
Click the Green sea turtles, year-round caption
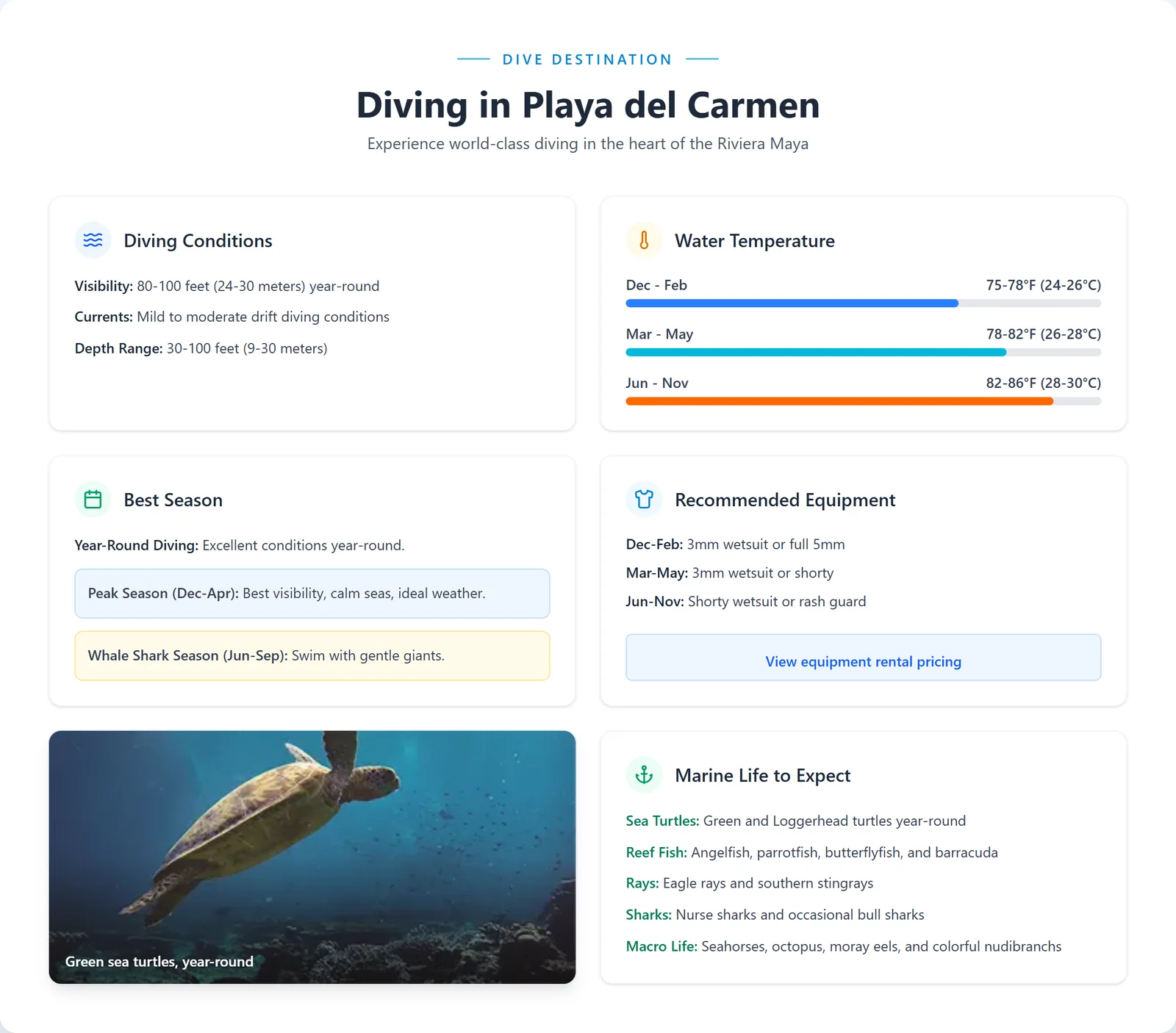tap(159, 962)
